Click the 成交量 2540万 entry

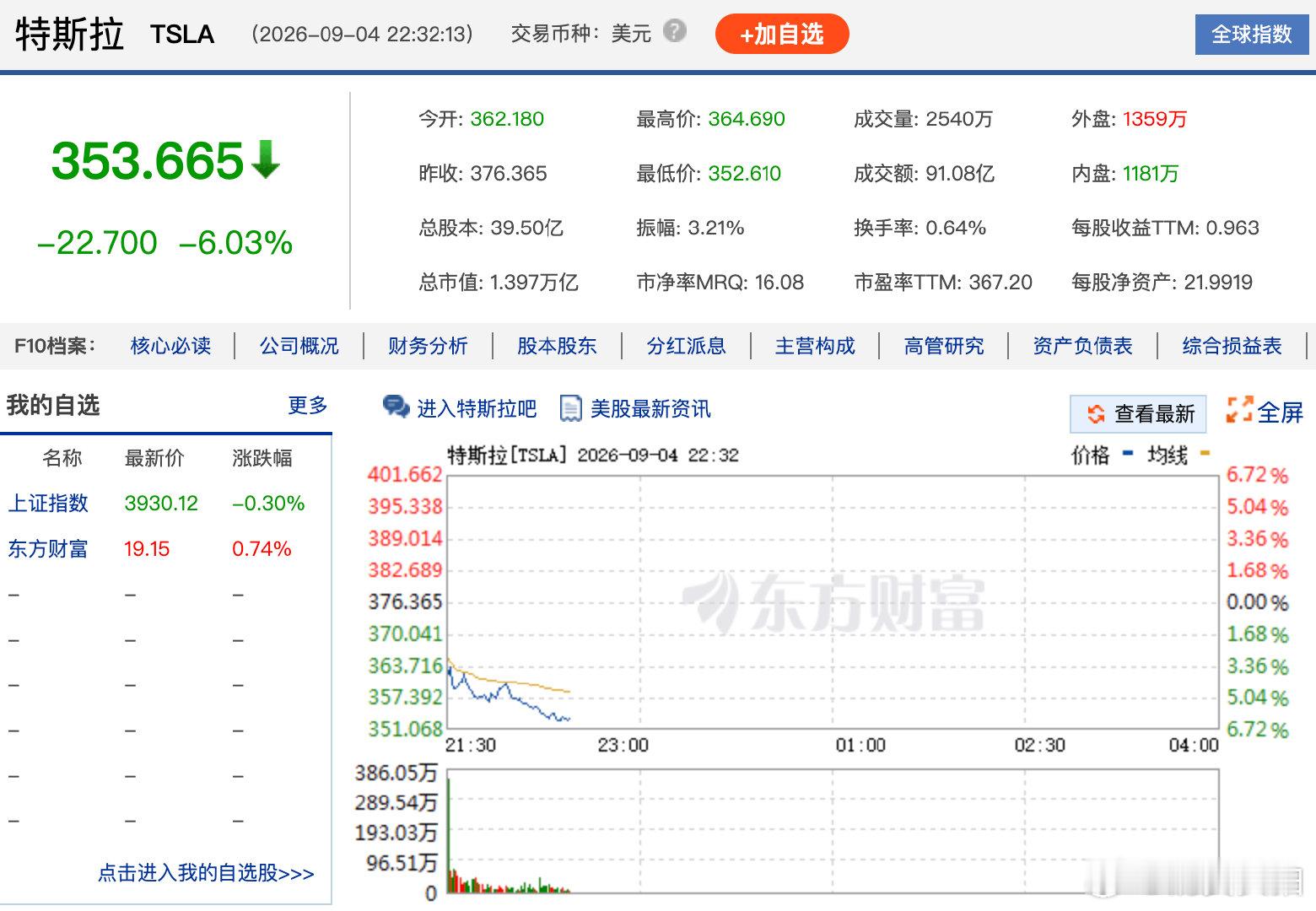923,119
